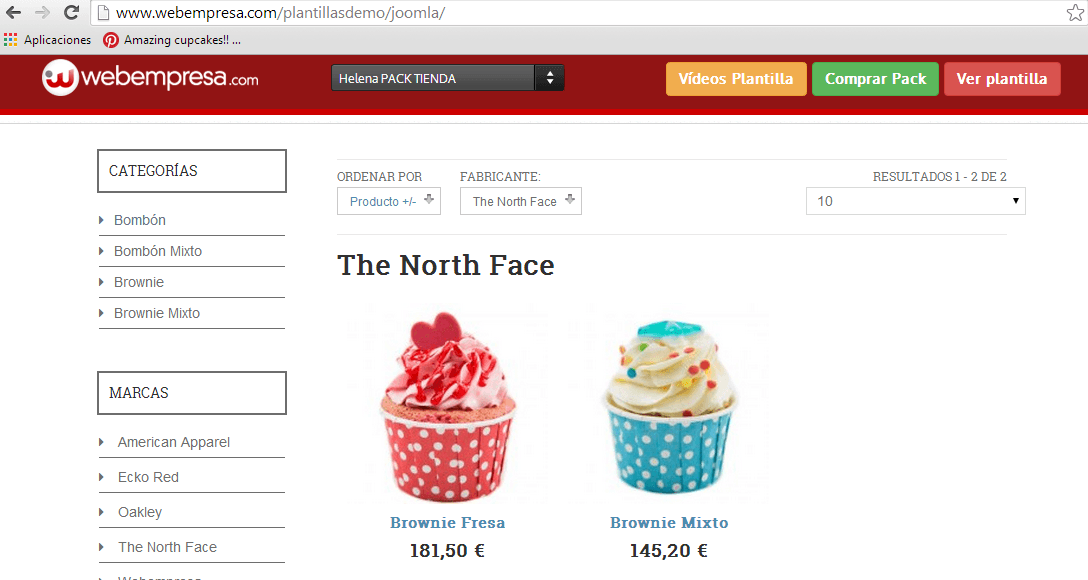1088x580 pixels.
Task: Bookmark page with the star icon
Action: (1075, 12)
